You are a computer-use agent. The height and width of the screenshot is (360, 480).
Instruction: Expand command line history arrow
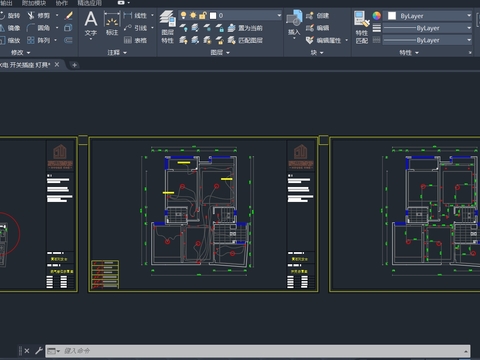click(x=466, y=351)
